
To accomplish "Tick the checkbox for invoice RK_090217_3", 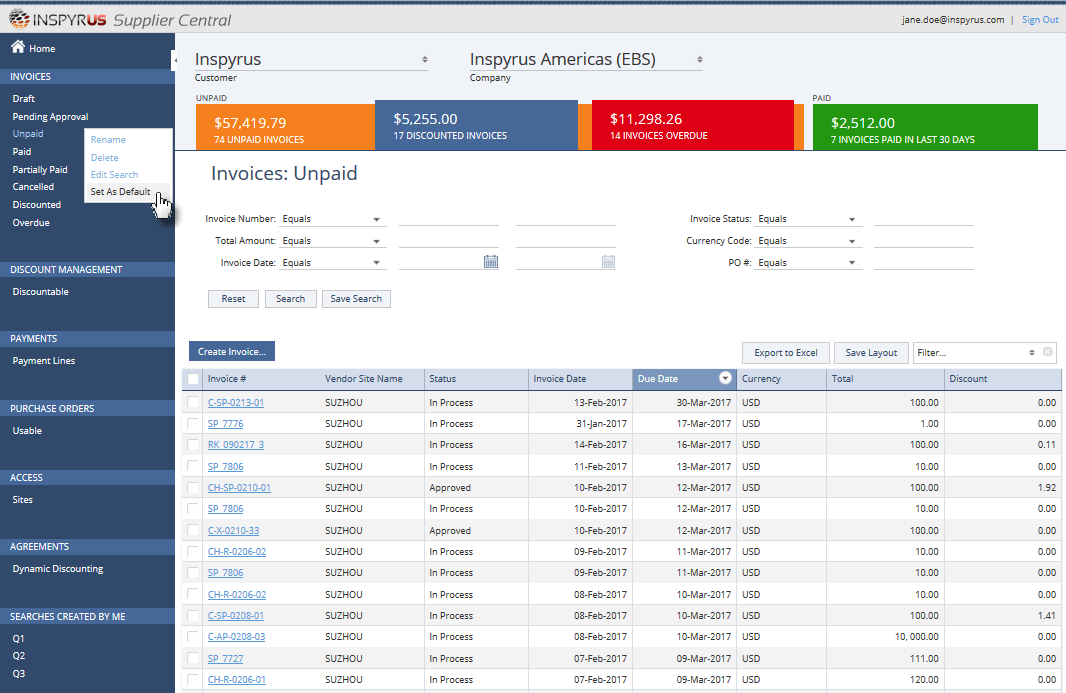I will click(193, 445).
